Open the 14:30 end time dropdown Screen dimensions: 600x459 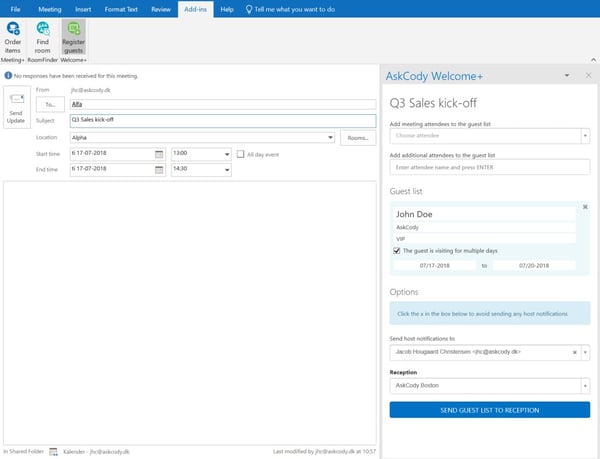coord(227,170)
